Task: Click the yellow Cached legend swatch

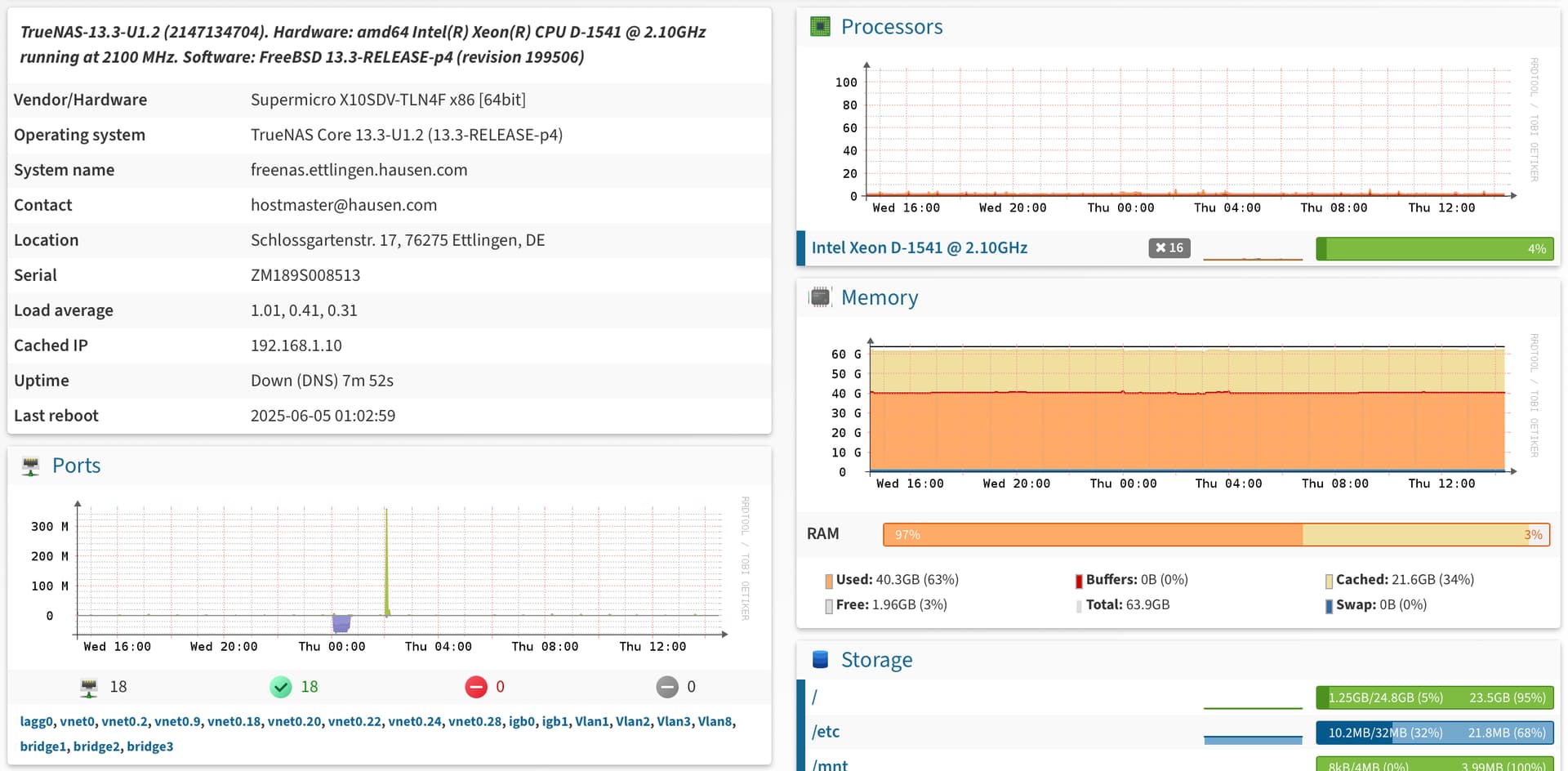Action: tap(1329, 581)
